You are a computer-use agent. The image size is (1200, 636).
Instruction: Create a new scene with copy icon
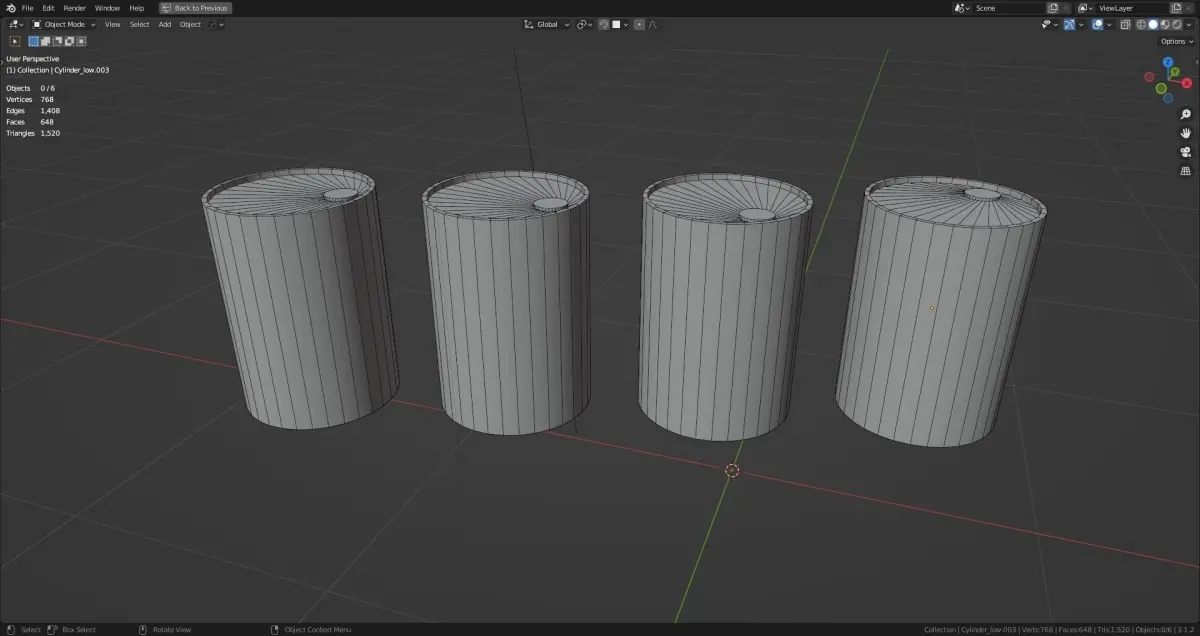tap(1053, 8)
